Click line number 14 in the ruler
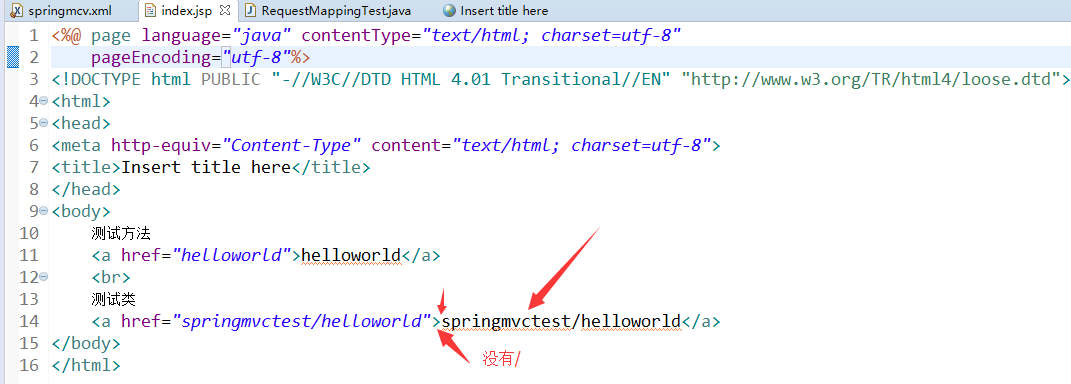Screen dimensions: 1071x384 pos(29,321)
